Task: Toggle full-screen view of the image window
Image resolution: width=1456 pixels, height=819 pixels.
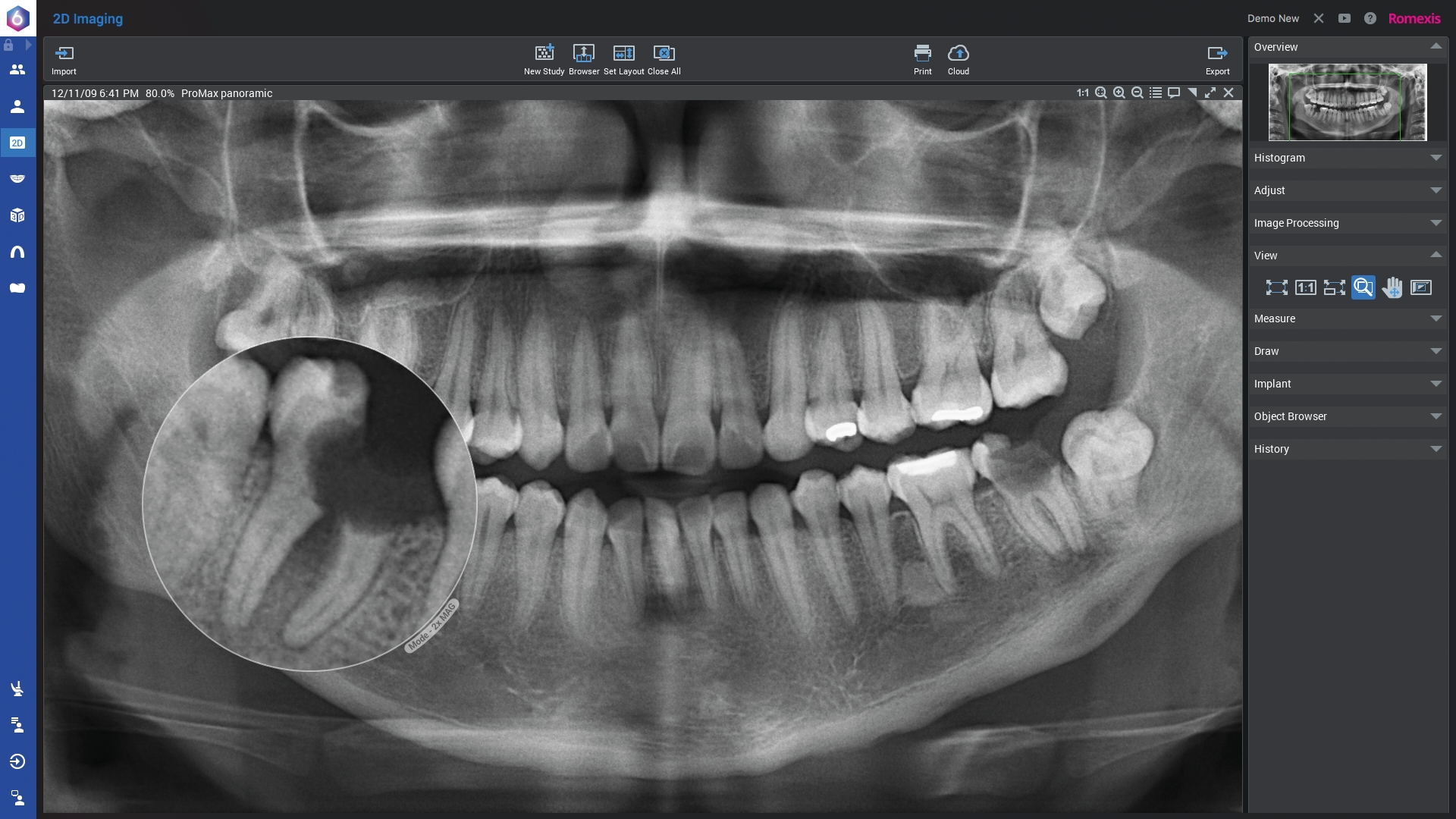Action: pyautogui.click(x=1210, y=93)
